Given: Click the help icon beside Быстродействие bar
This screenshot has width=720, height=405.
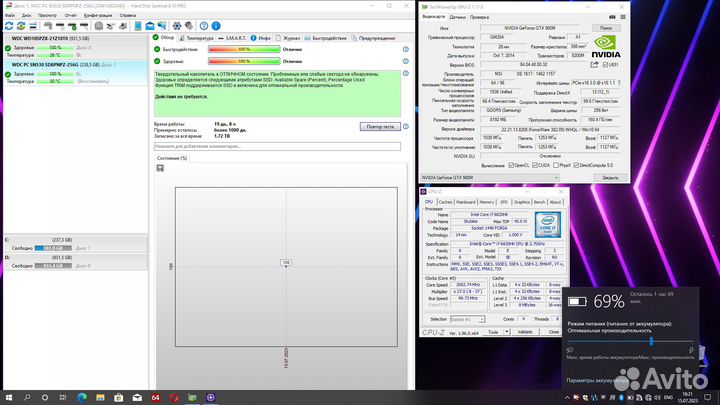Looking at the screenshot, I should [x=405, y=49].
